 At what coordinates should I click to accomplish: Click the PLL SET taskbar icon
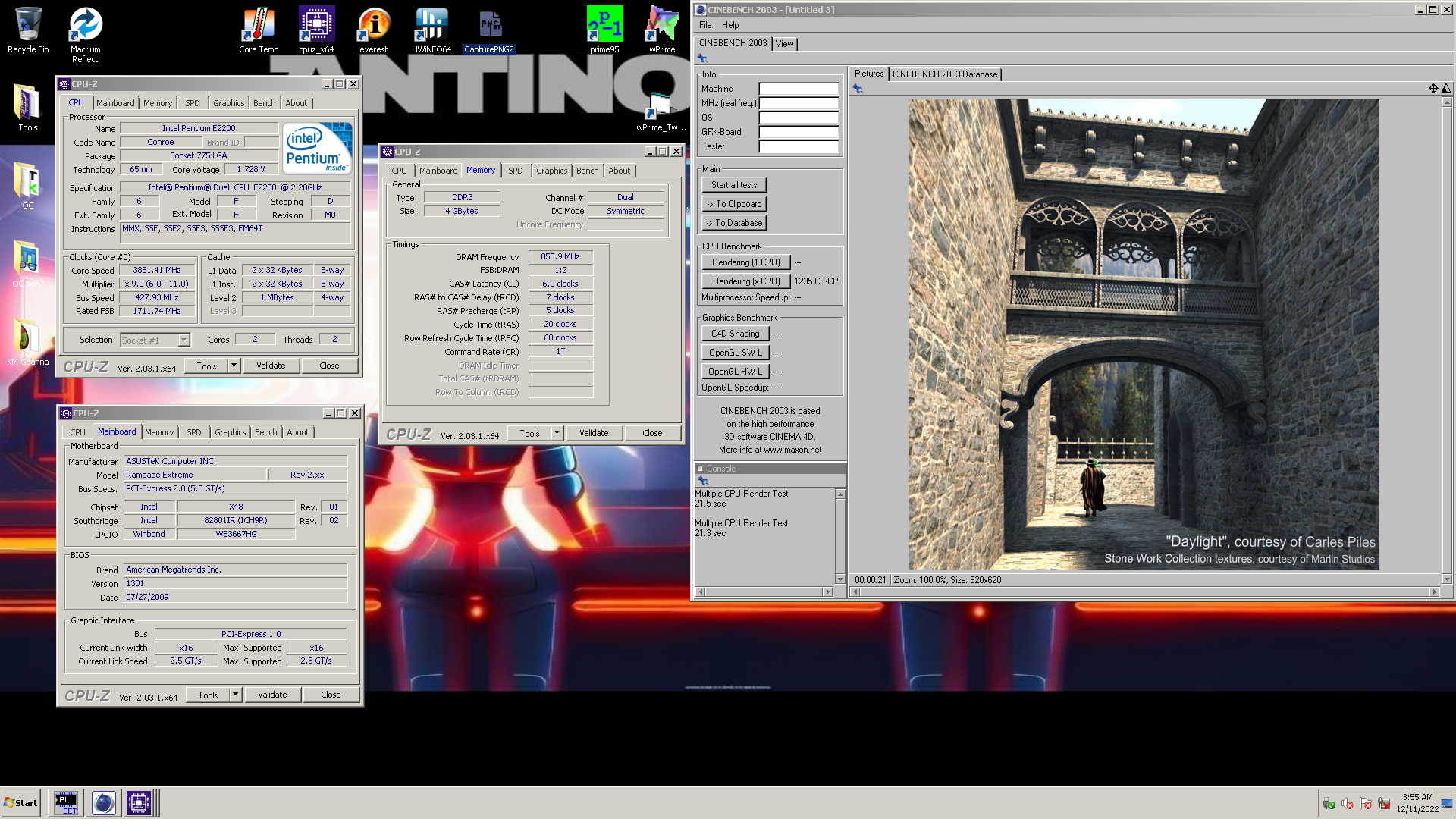coord(65,803)
